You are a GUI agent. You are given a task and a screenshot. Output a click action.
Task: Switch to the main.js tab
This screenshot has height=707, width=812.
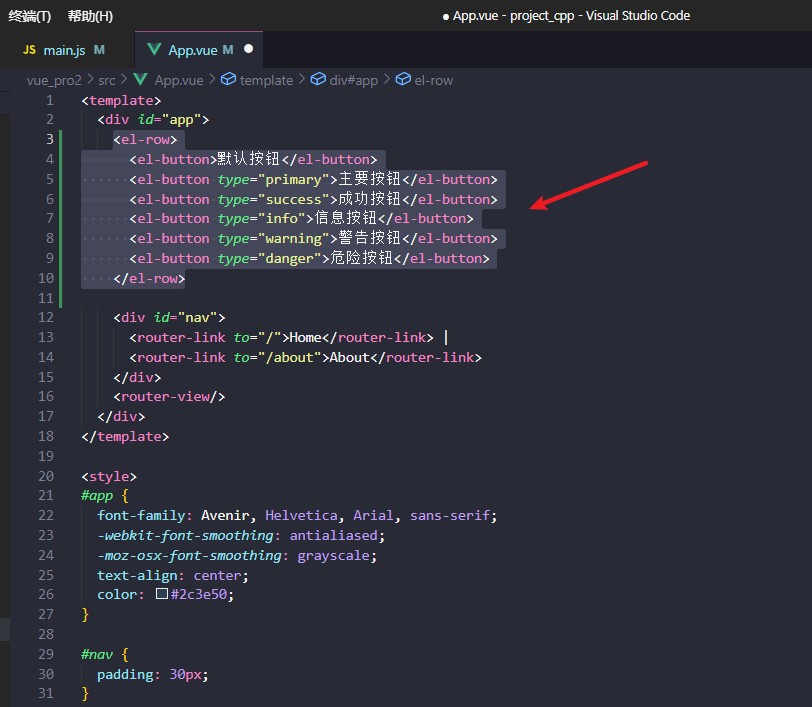pos(64,49)
